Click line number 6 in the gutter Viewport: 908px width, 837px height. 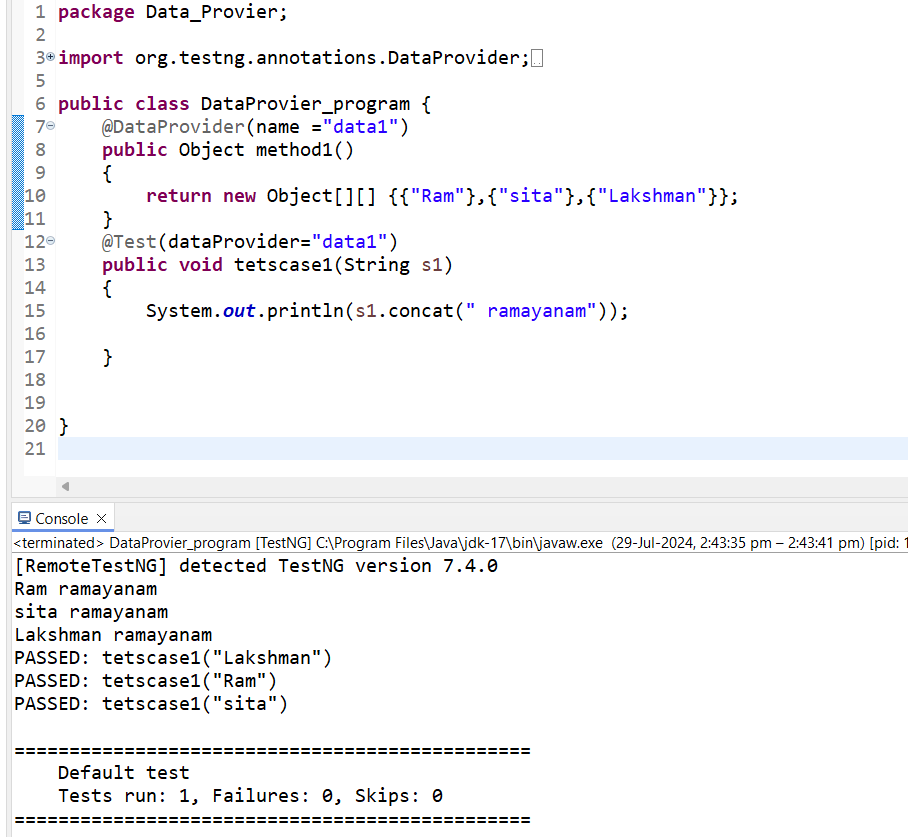(40, 104)
